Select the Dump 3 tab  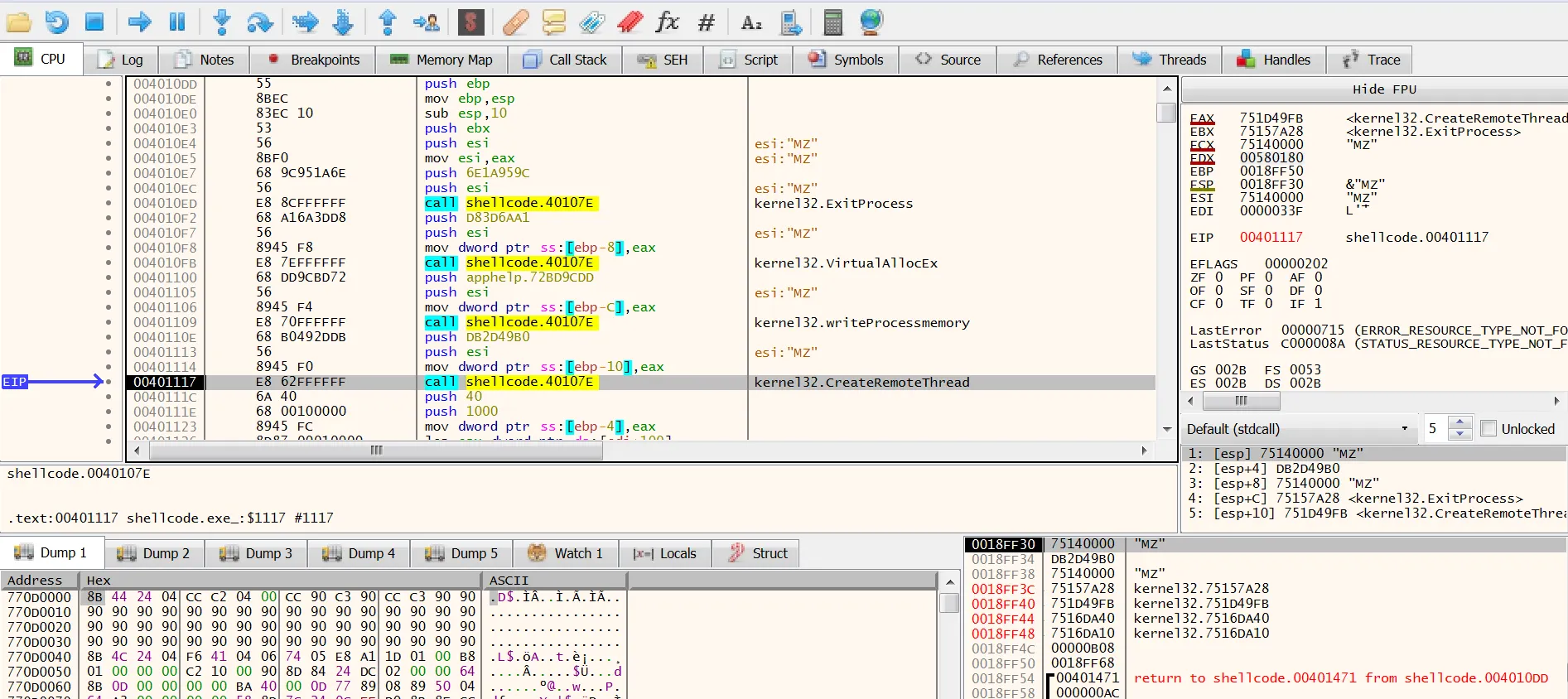[x=257, y=553]
